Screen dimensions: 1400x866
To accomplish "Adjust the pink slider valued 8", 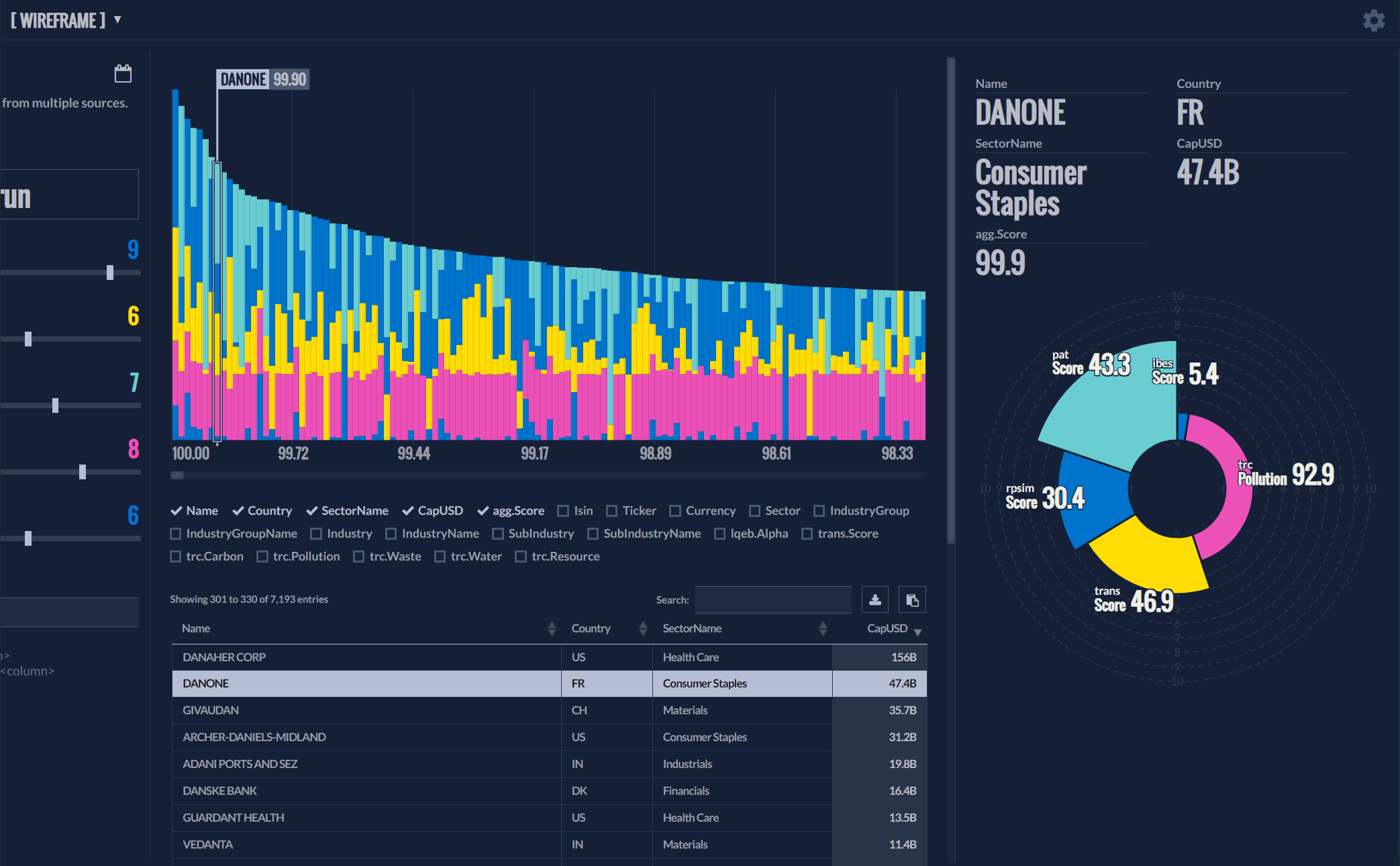I will tap(83, 472).
